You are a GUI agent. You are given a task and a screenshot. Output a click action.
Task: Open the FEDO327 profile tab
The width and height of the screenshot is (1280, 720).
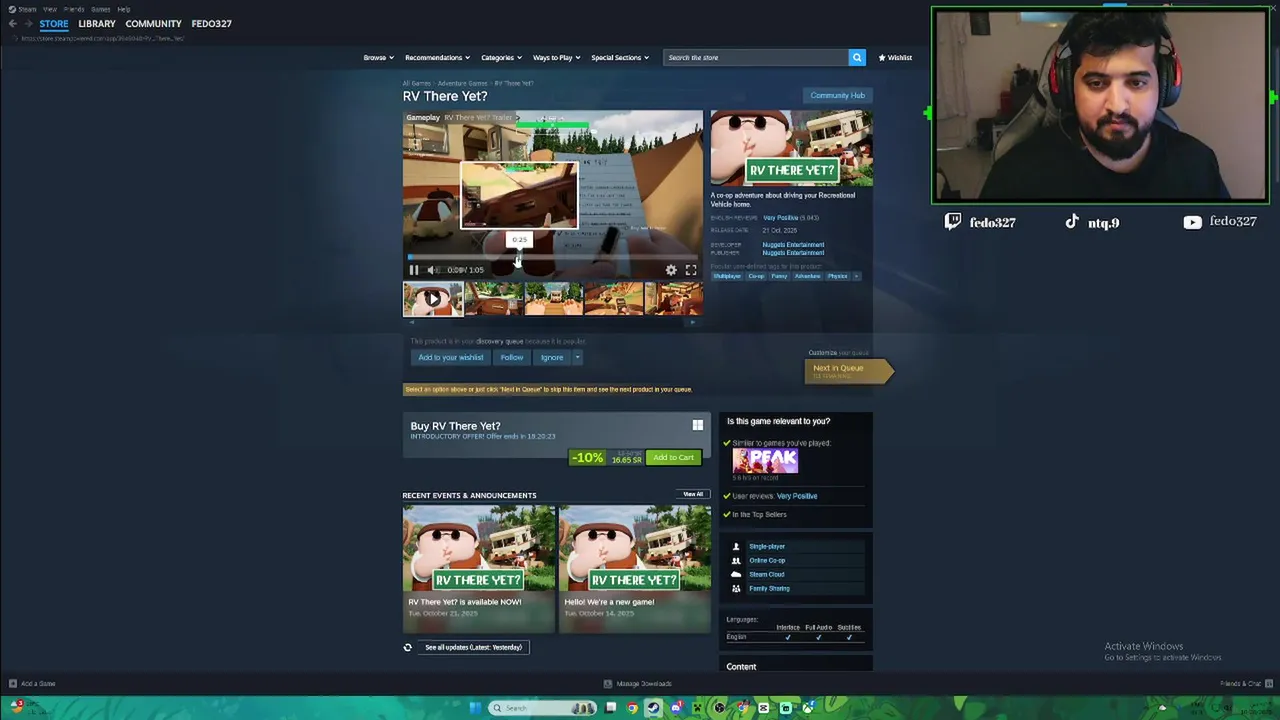[211, 23]
